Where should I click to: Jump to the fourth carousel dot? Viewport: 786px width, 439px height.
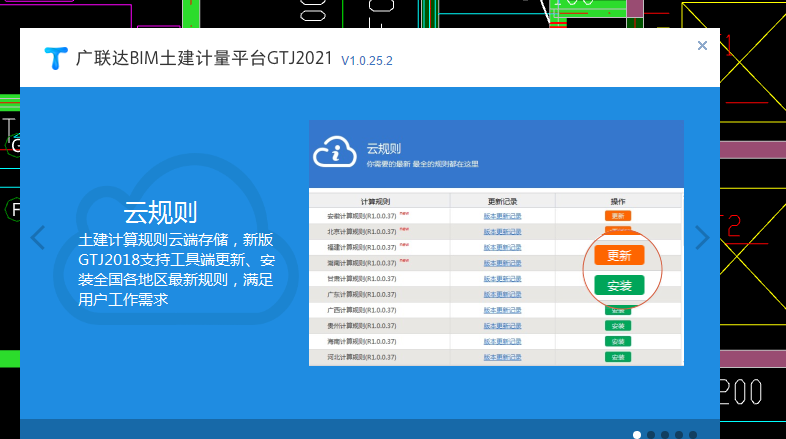[x=679, y=434]
